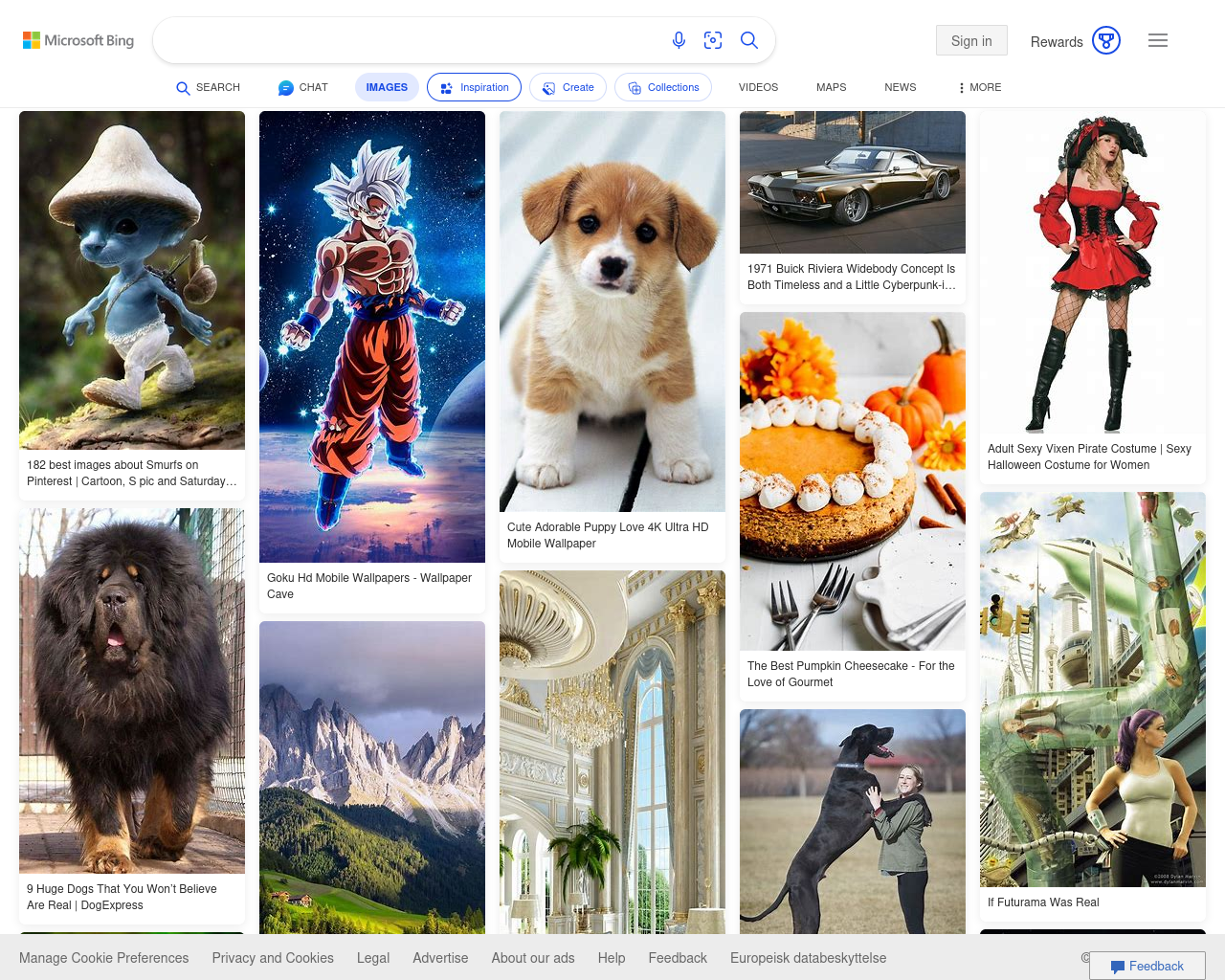The image size is (1225, 980).
Task: Go to the NEWS tab
Action: [x=900, y=87]
